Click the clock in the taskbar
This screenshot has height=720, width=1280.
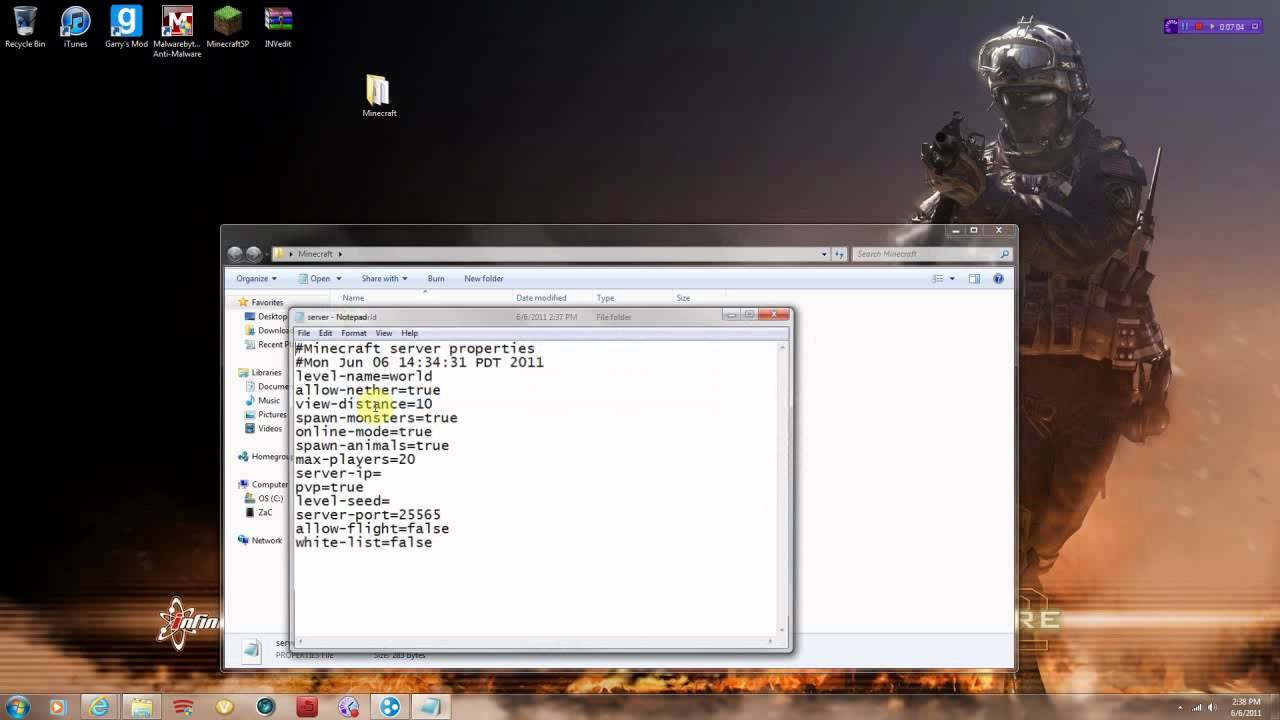(x=1246, y=707)
